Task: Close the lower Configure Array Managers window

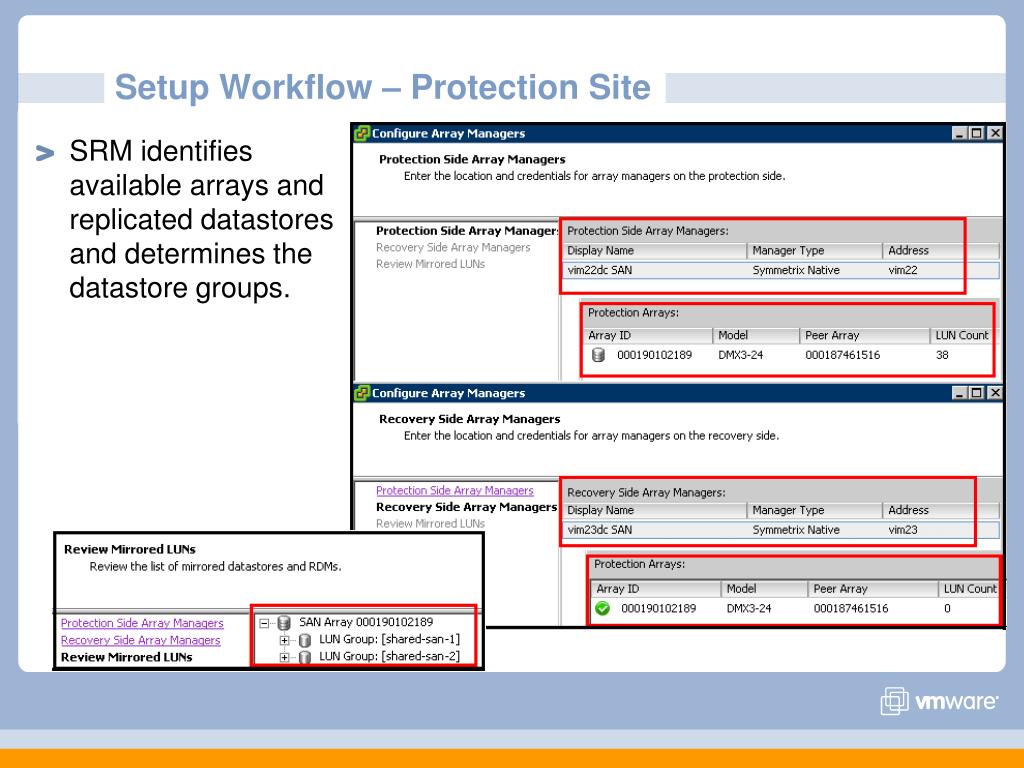Action: click(x=995, y=393)
